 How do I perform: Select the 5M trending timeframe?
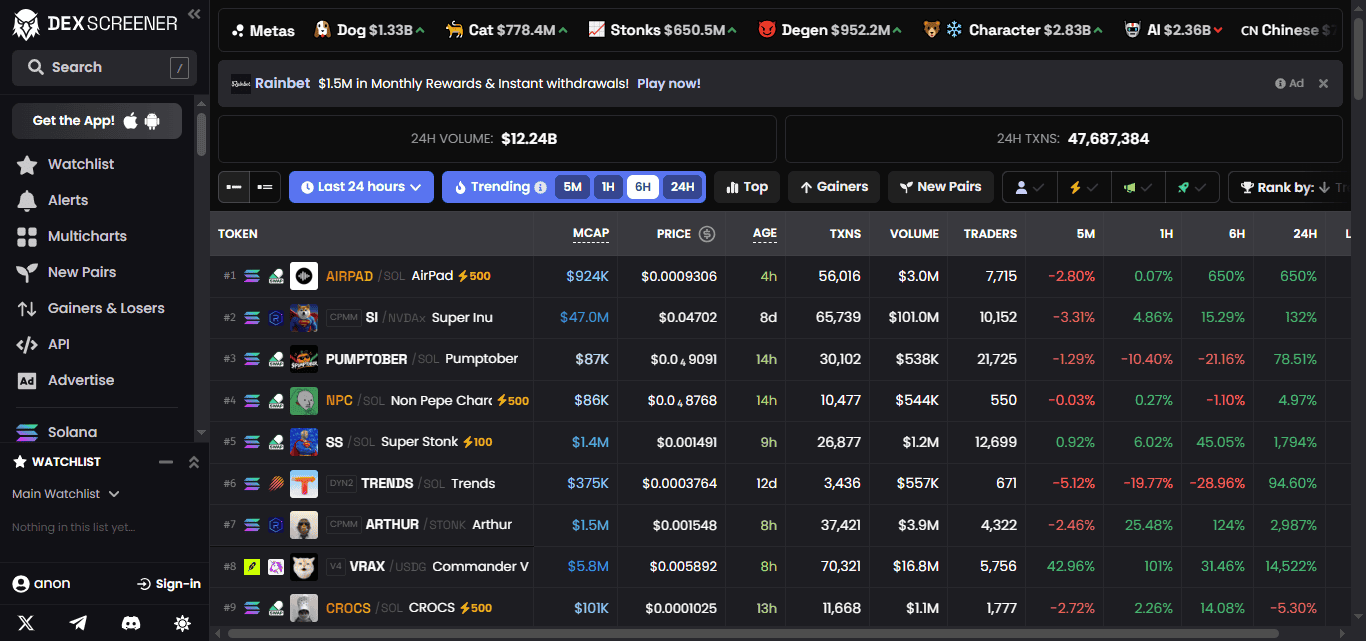click(x=572, y=187)
